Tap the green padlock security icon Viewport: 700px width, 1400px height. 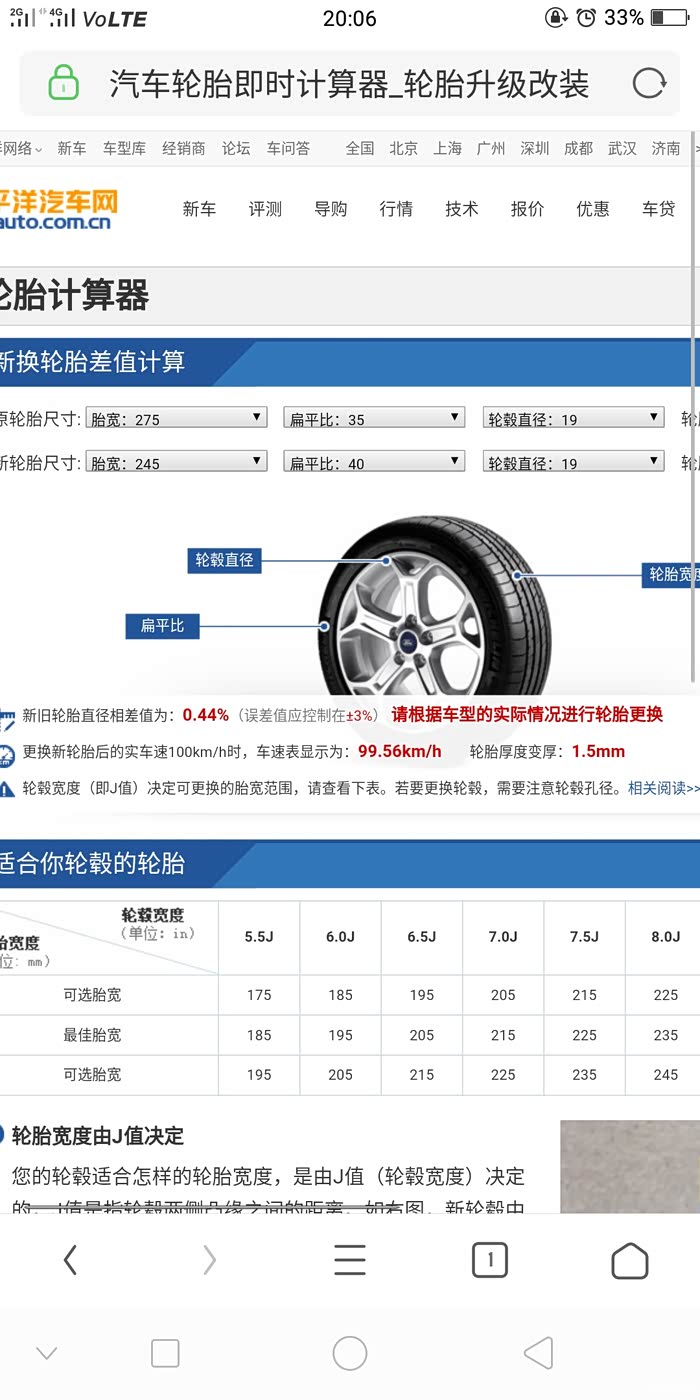(x=64, y=83)
